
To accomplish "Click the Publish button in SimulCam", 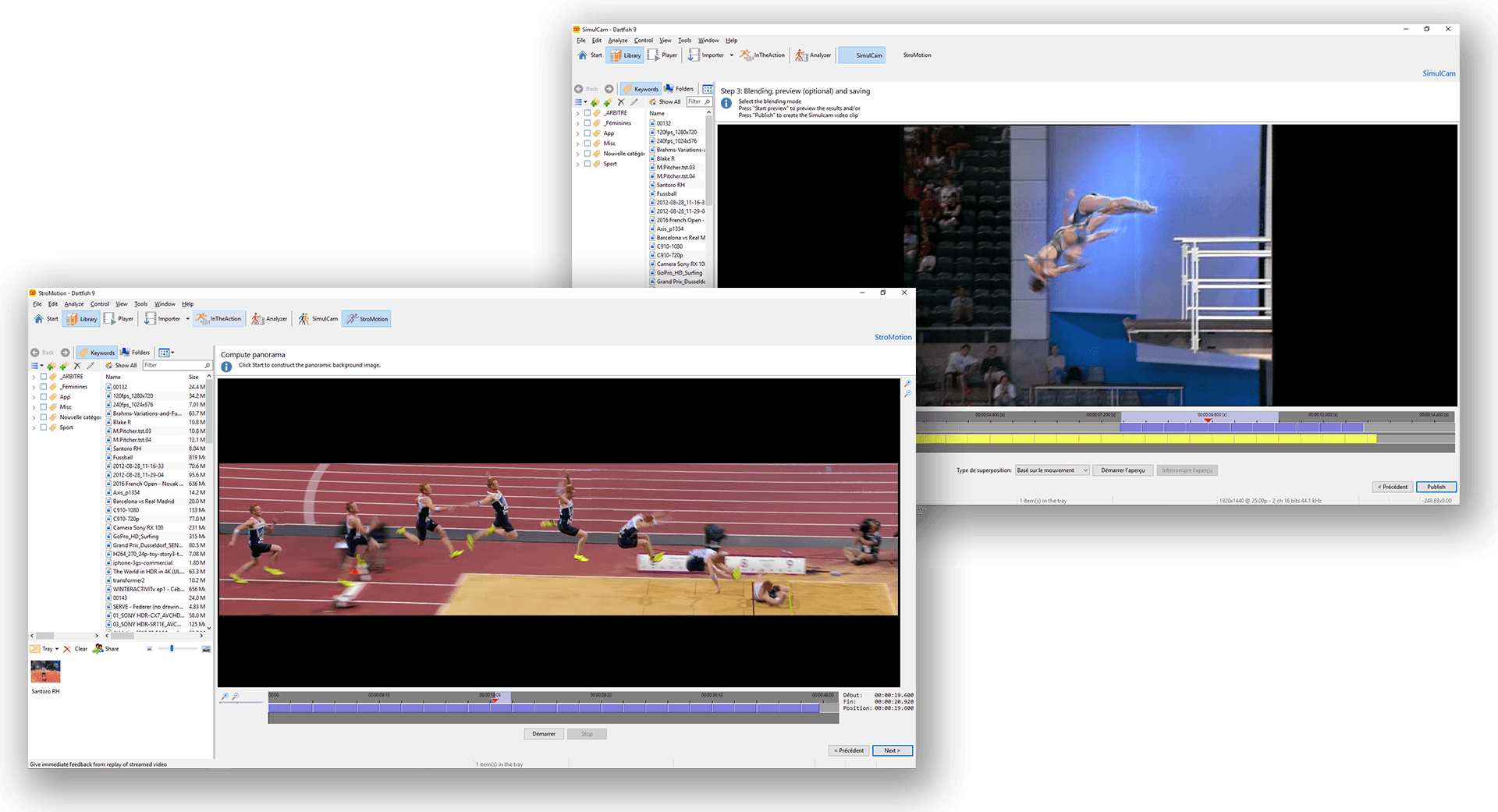I will 1436,487.
